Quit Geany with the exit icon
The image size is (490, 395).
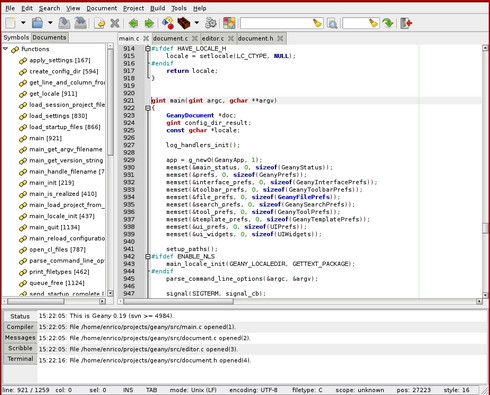tap(406, 23)
